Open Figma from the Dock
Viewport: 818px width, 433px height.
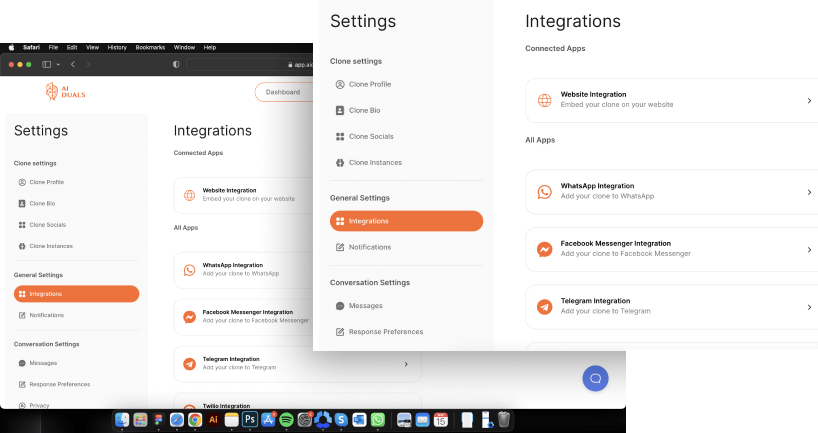tap(159, 419)
